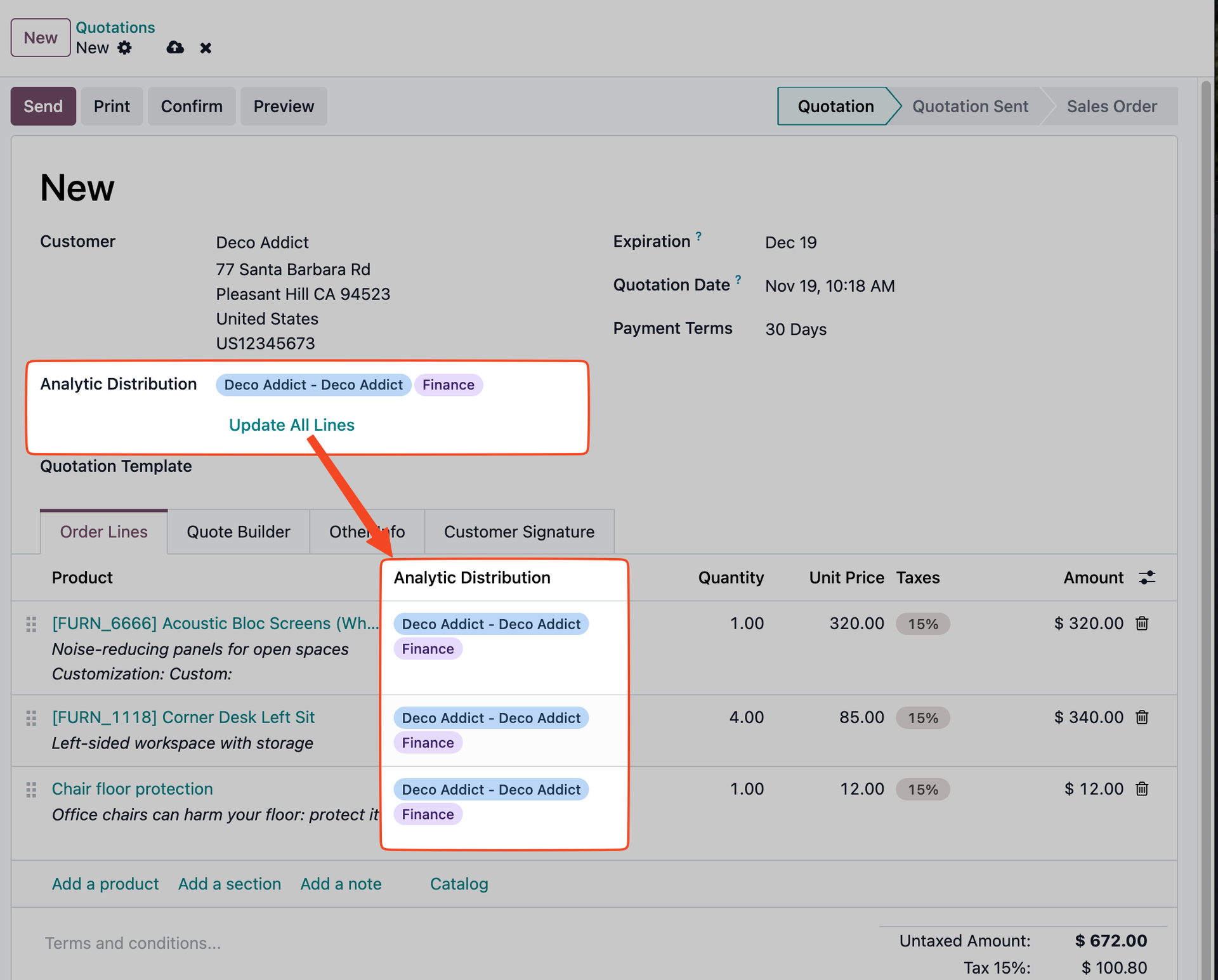This screenshot has height=980, width=1218.
Task: Click the discard changes X icon
Action: click(206, 48)
